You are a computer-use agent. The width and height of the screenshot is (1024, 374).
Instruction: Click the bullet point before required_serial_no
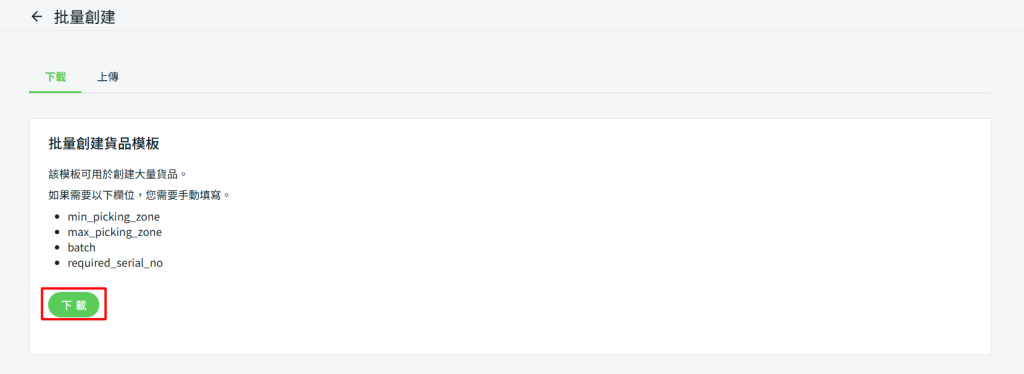click(57, 264)
